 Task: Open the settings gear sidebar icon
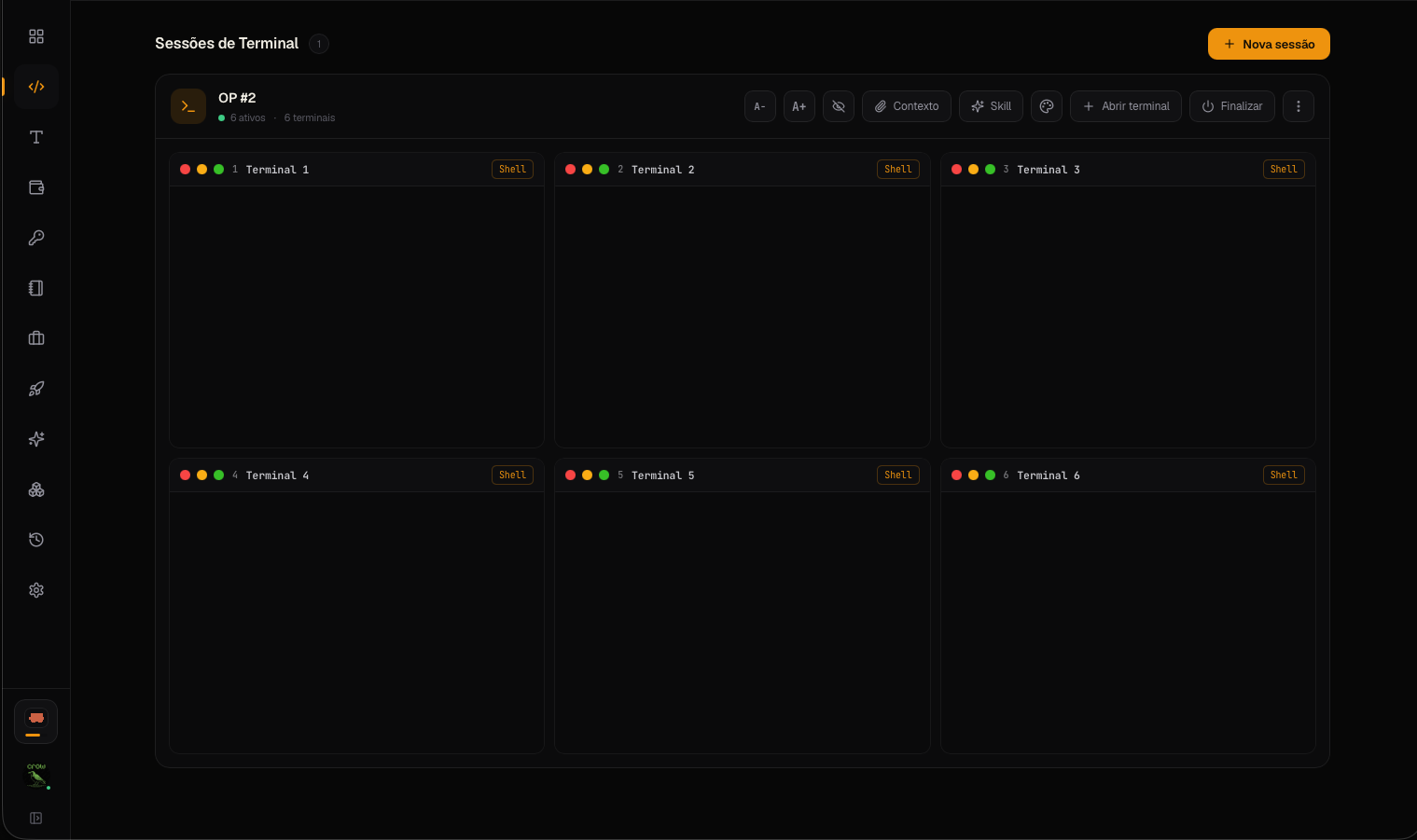36,590
